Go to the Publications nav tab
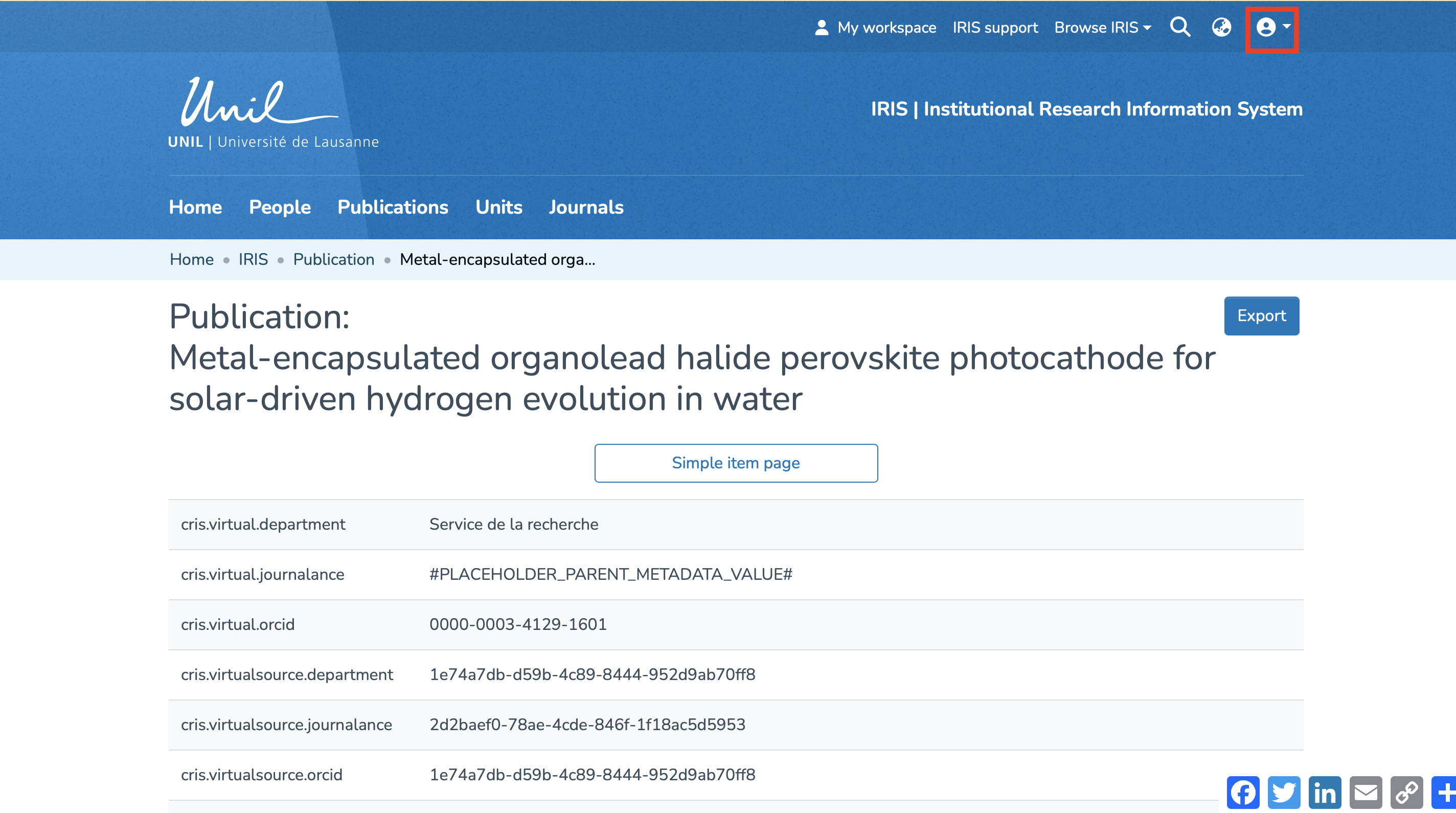Image resolution: width=1456 pixels, height=813 pixels. [x=392, y=207]
